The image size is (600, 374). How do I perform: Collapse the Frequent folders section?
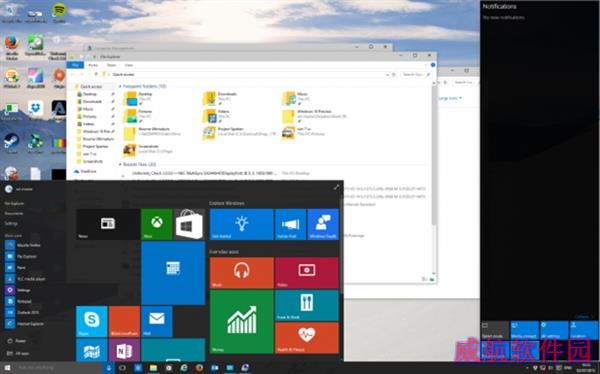tap(120, 87)
